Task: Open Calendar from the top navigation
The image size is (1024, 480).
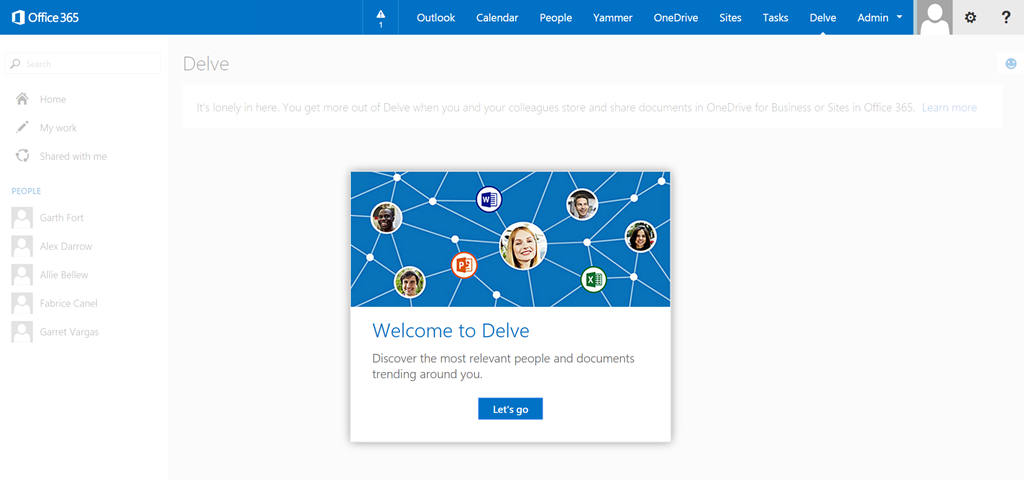Action: pyautogui.click(x=497, y=18)
